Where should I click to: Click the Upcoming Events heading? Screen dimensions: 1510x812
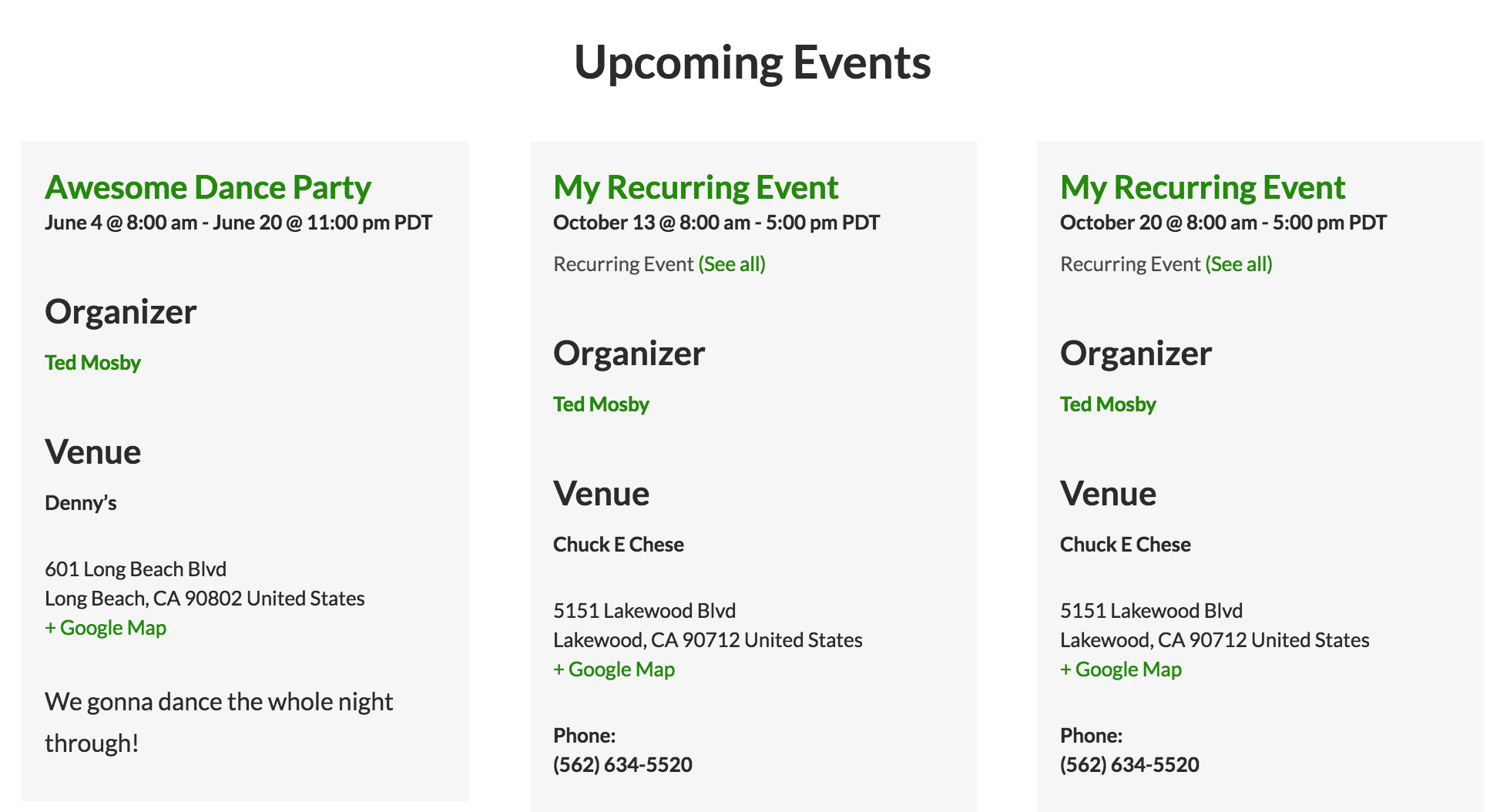(753, 62)
